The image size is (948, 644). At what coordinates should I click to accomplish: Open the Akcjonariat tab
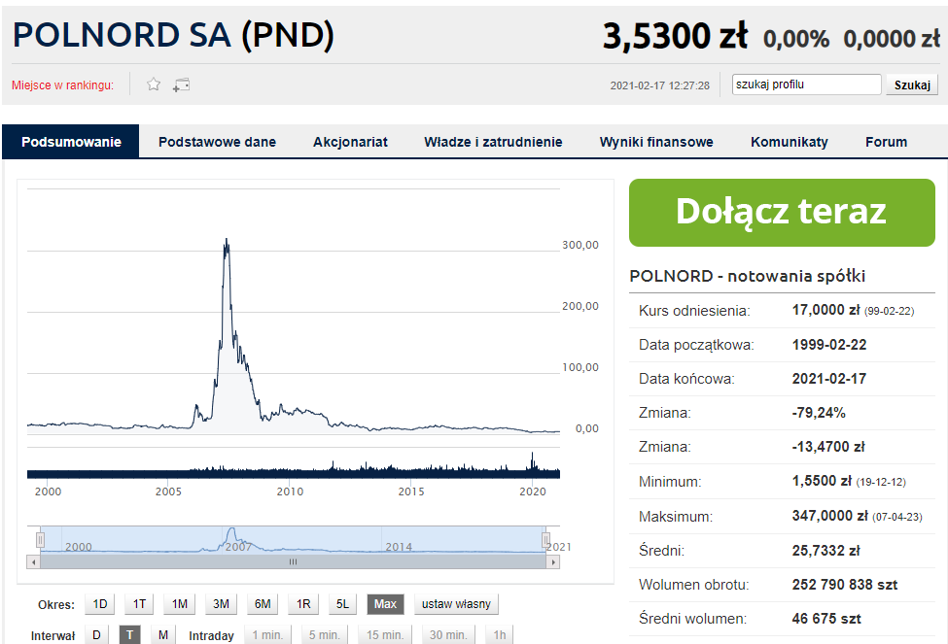(350, 141)
